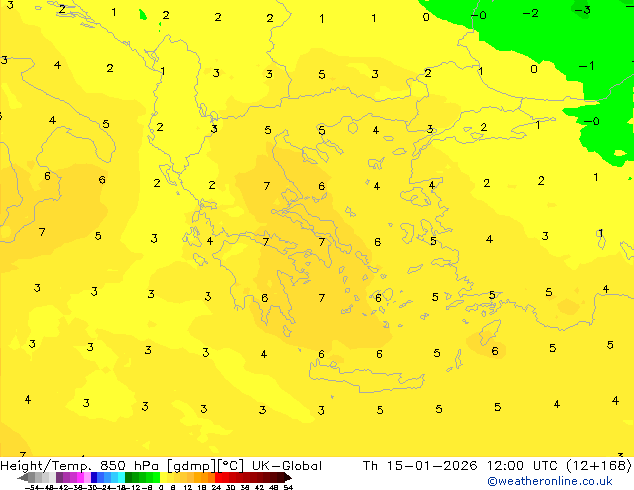Open the weatheronline.co.uk copyright link
This screenshot has height=490, width=634.
[x=550, y=481]
